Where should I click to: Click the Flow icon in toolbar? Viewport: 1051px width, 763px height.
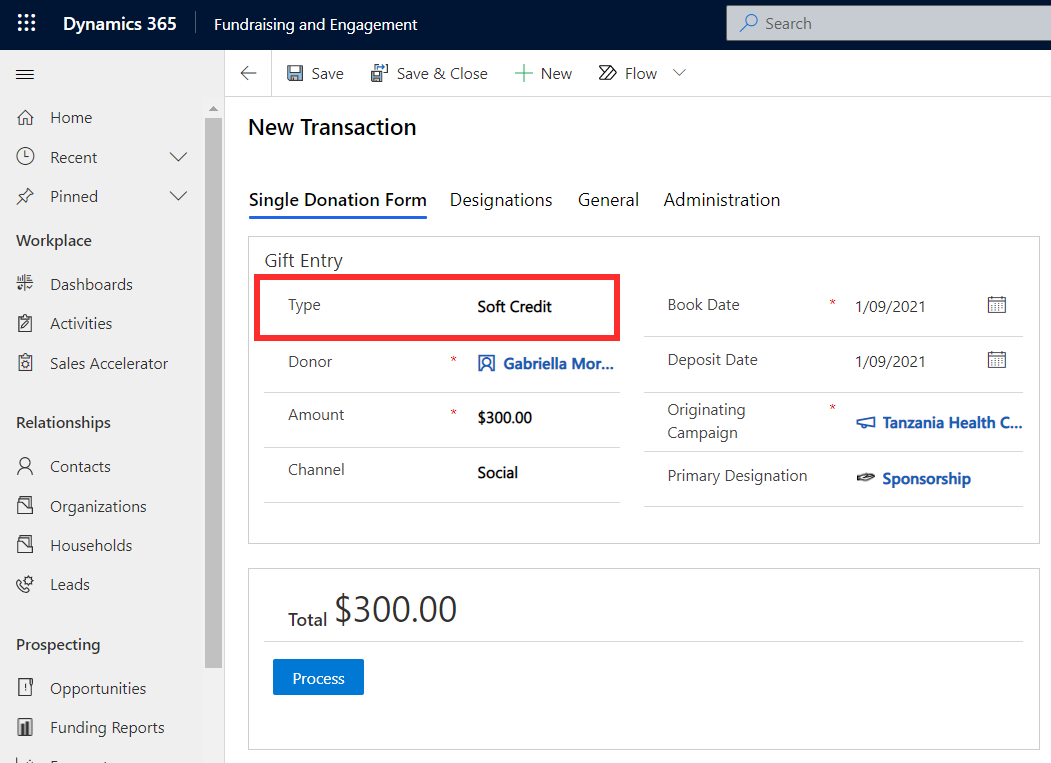coord(607,72)
